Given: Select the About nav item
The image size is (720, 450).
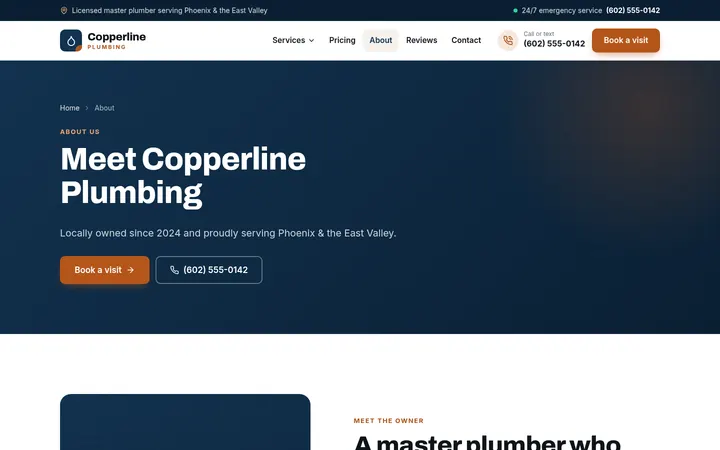Looking at the screenshot, I should click(381, 40).
